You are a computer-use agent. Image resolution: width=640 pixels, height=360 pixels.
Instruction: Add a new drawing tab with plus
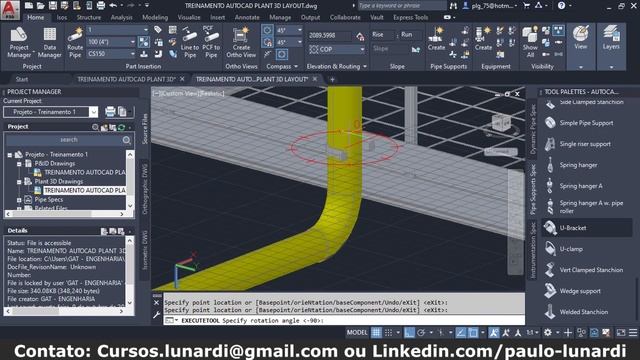click(332, 79)
